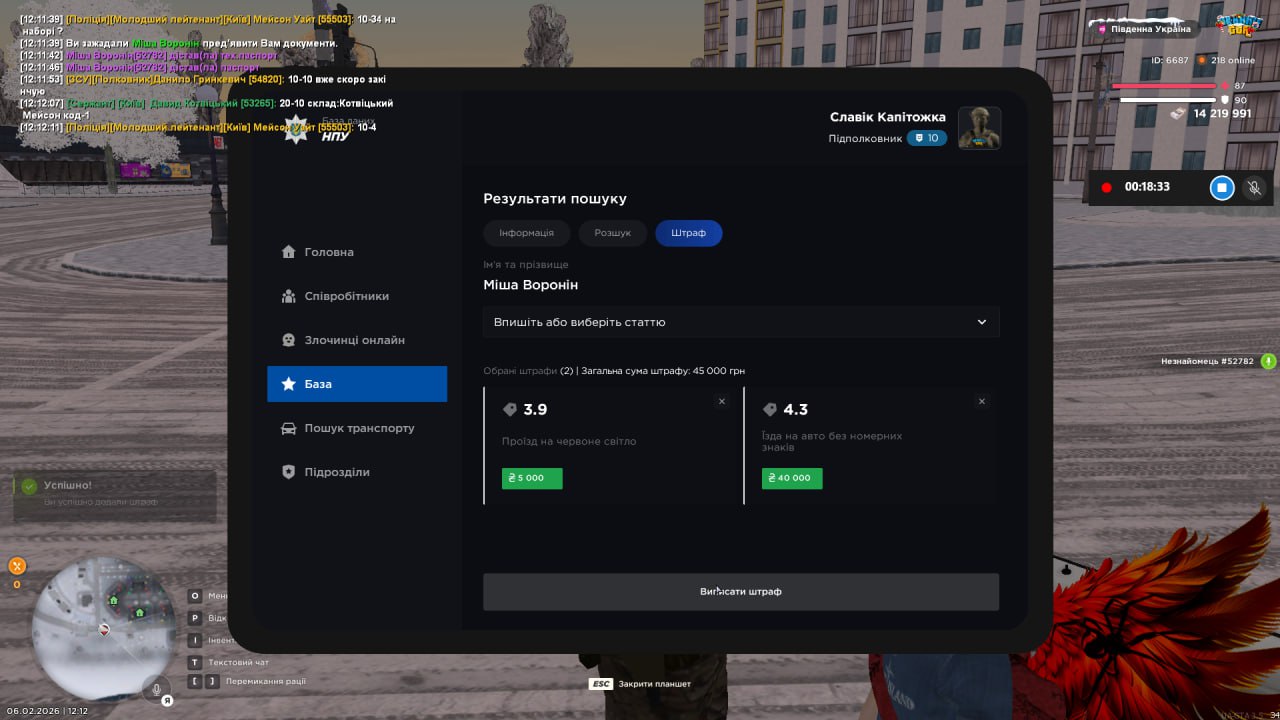
Task: Click the total fine sum 45 000 грн
Action: tap(718, 371)
